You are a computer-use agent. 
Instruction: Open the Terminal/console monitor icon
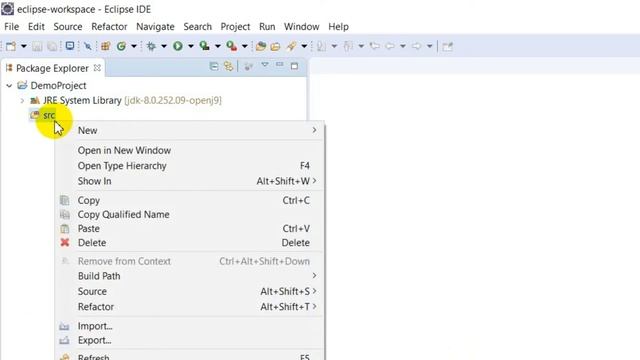click(70, 46)
